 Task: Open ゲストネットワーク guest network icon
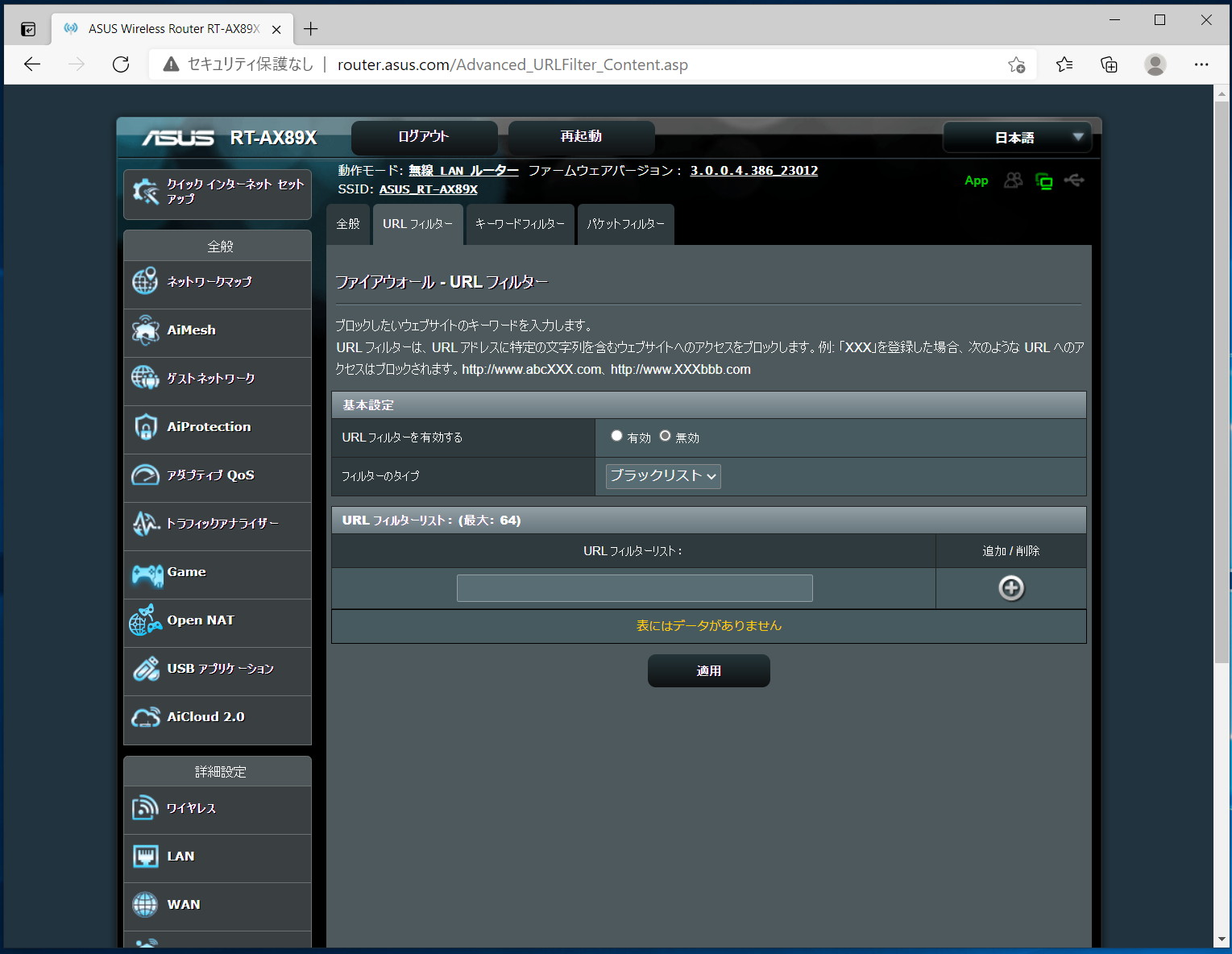click(x=145, y=377)
